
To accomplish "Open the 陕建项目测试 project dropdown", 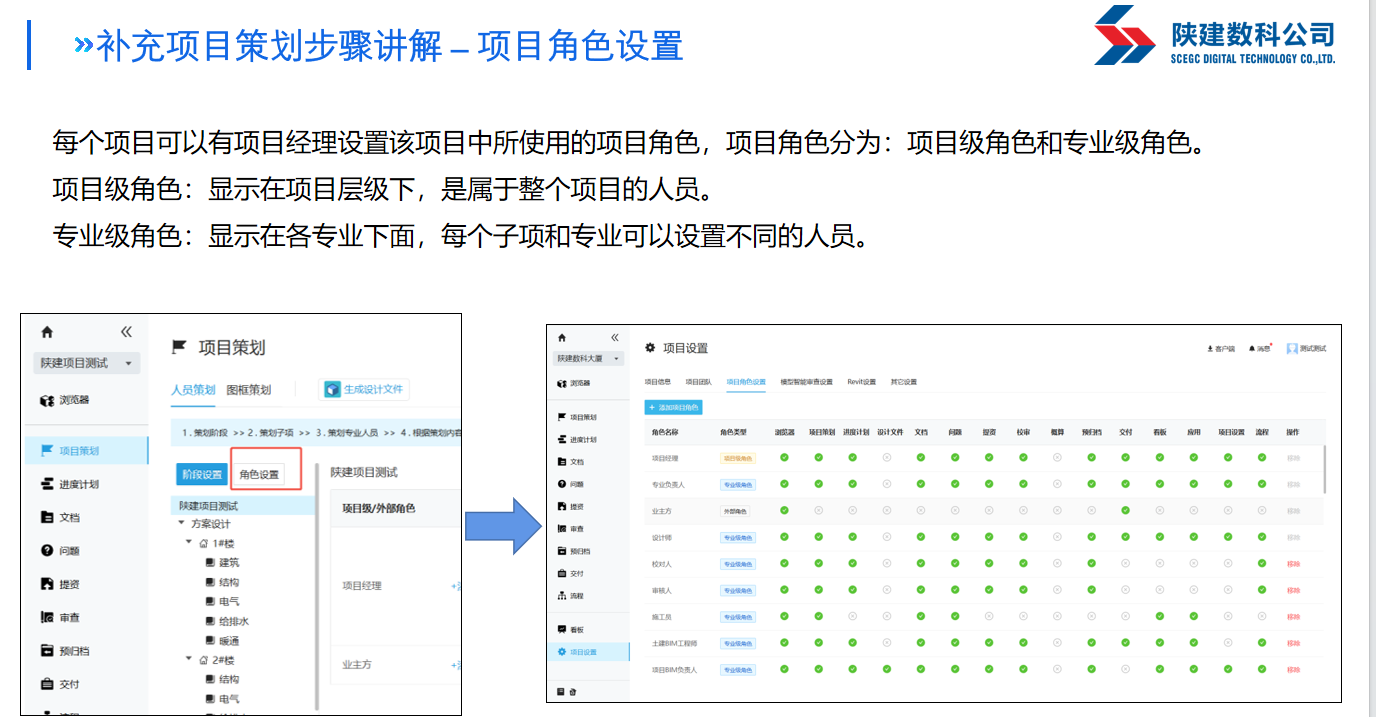I will 87,363.
